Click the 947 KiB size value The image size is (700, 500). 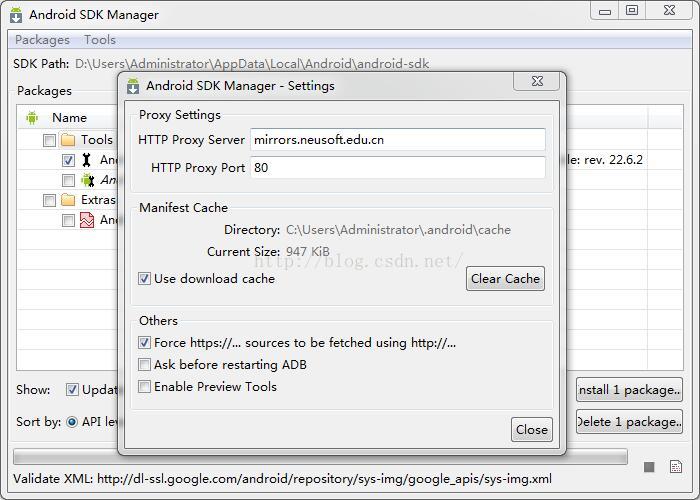(308, 252)
